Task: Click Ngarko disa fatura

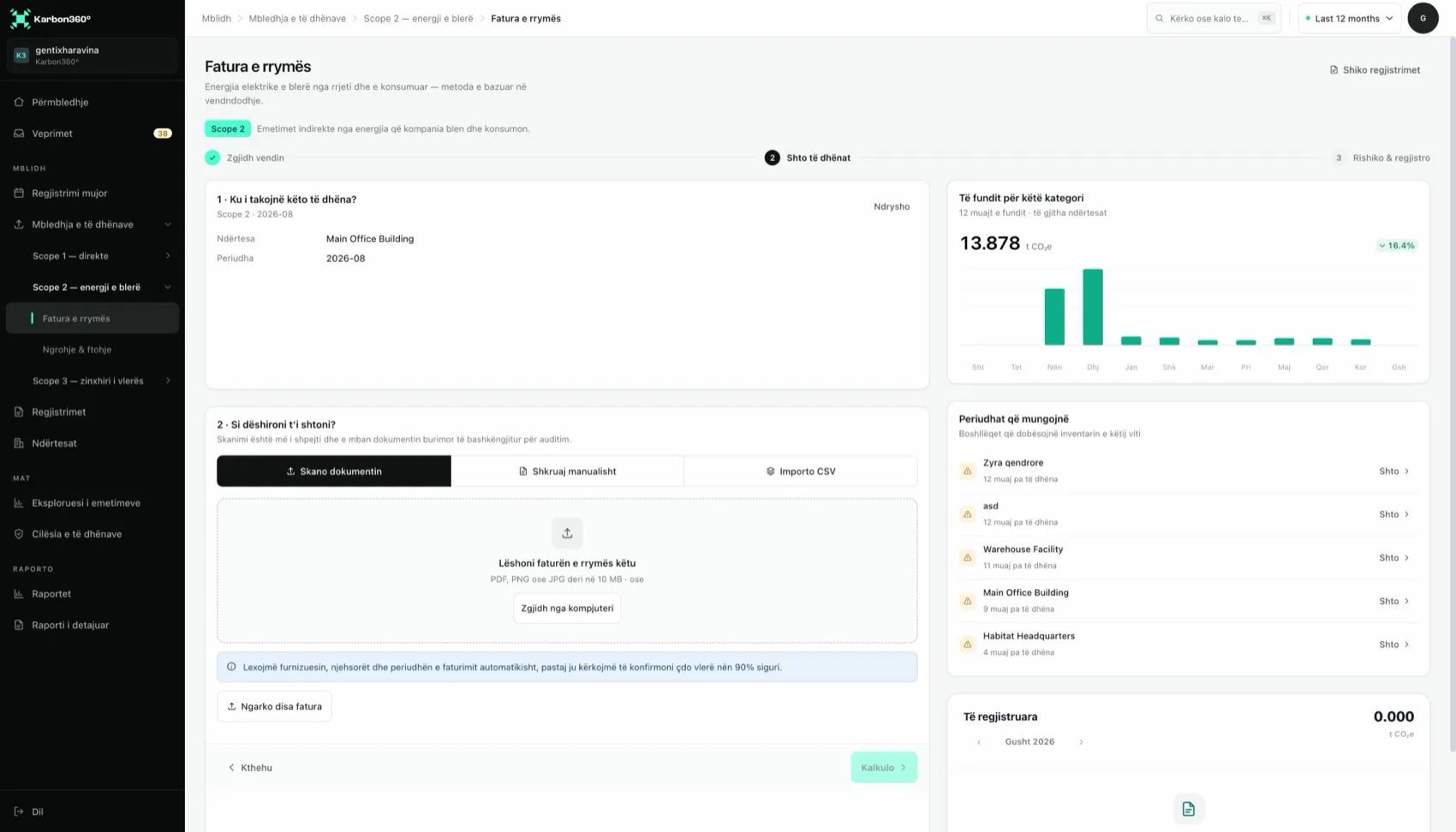Action: pos(274,706)
